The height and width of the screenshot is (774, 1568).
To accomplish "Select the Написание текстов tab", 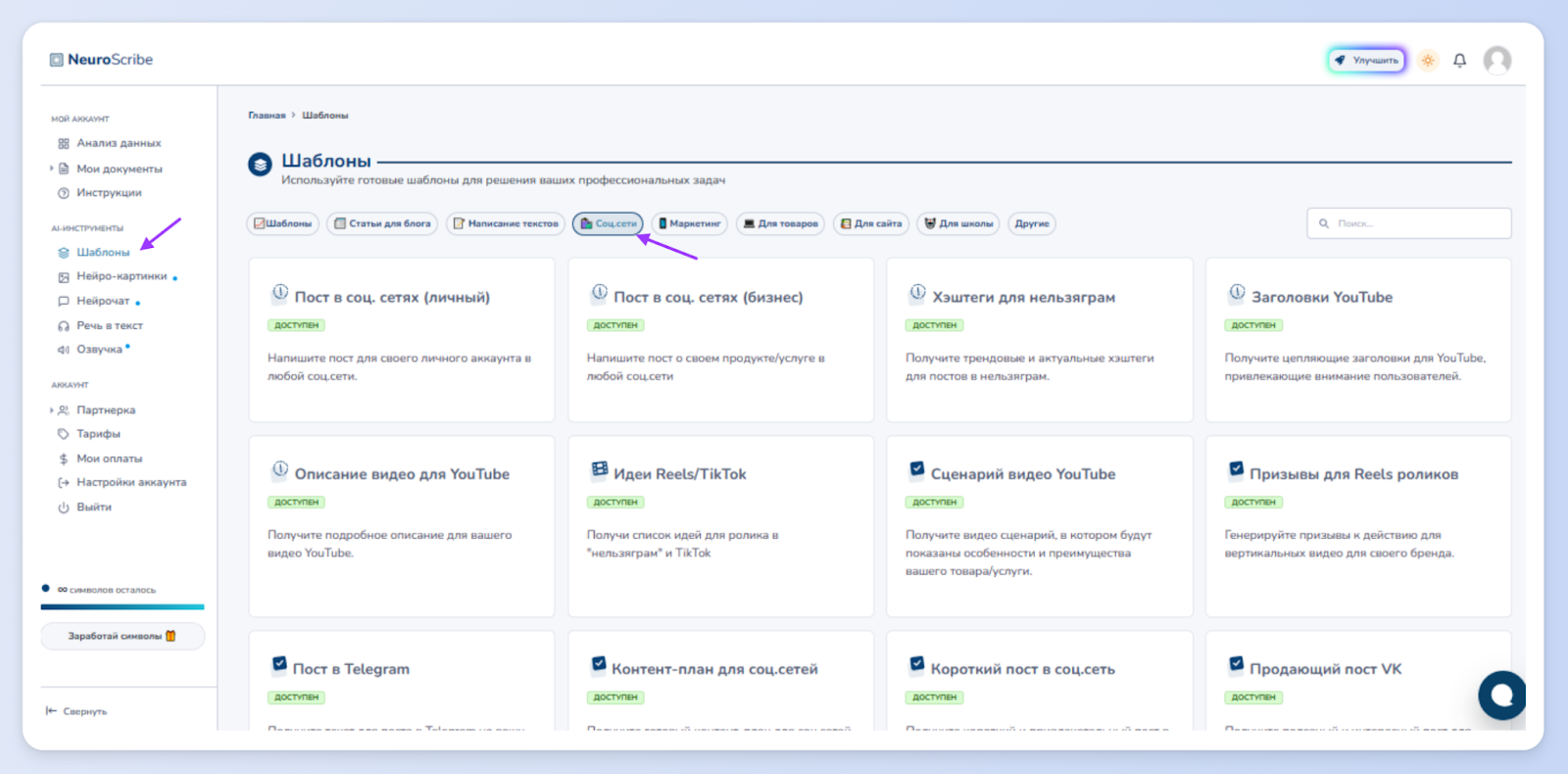I will pos(506,223).
